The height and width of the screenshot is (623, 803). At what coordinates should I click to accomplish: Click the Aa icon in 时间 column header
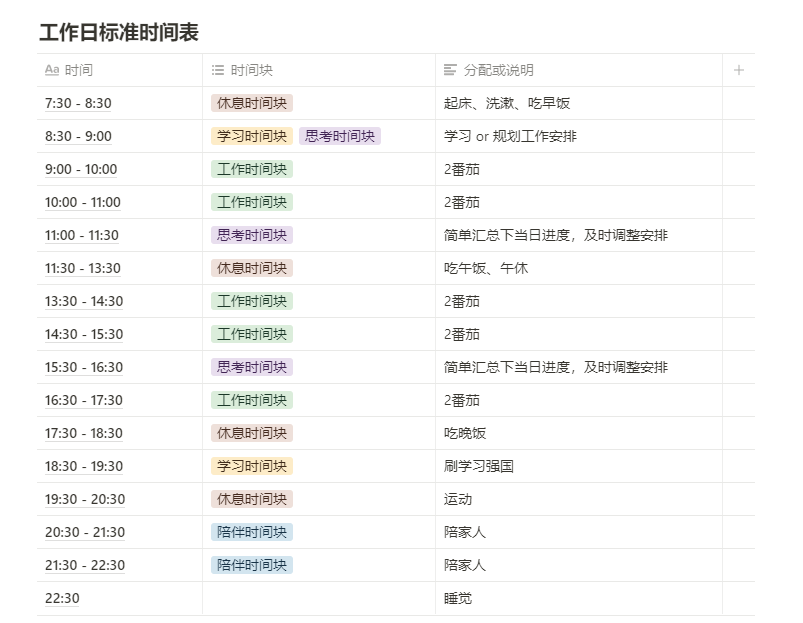pos(52,70)
